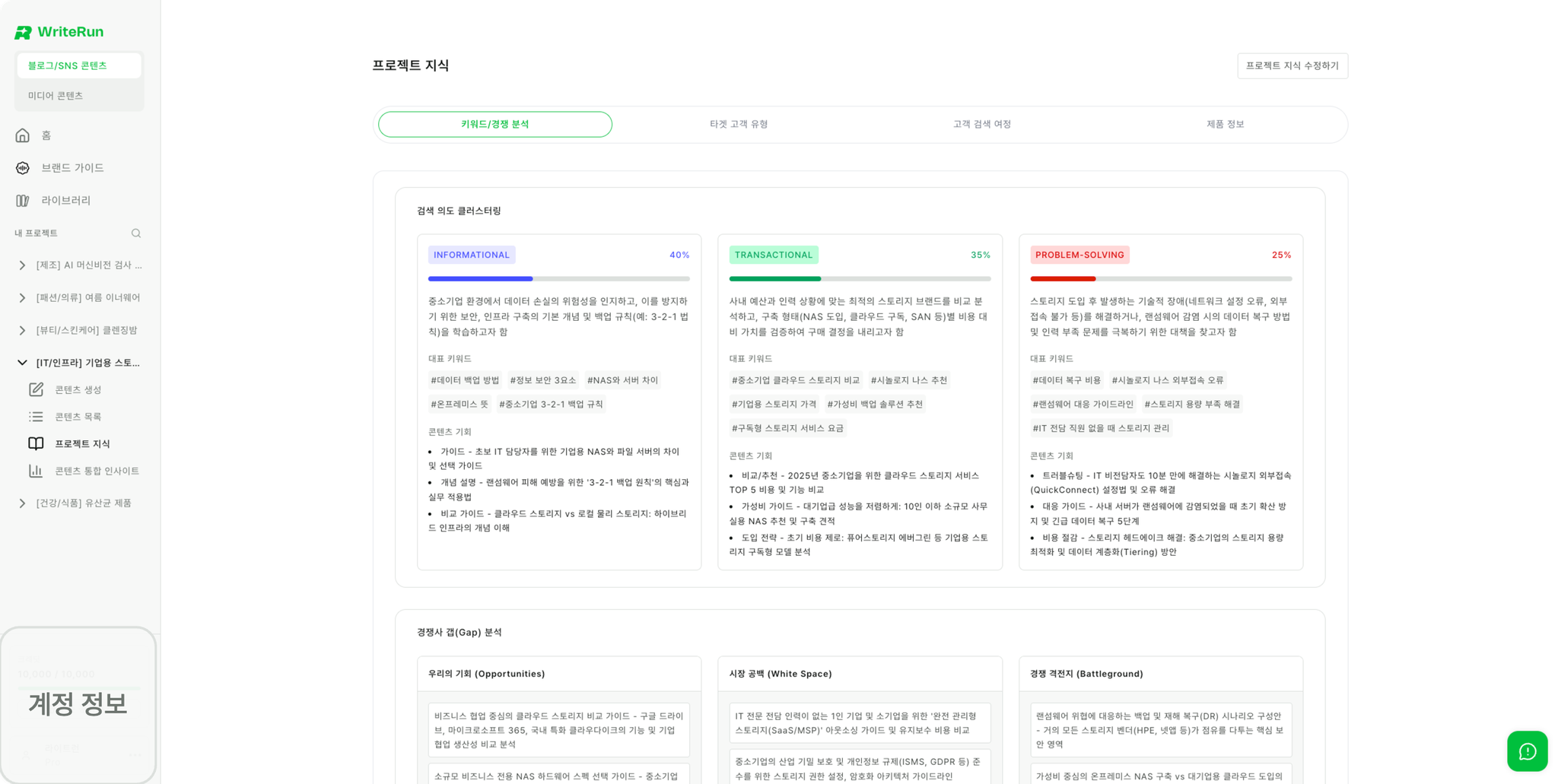Image resolution: width=1558 pixels, height=784 pixels.
Task: Open the 브랜드 가이드 icon
Action: (23, 168)
